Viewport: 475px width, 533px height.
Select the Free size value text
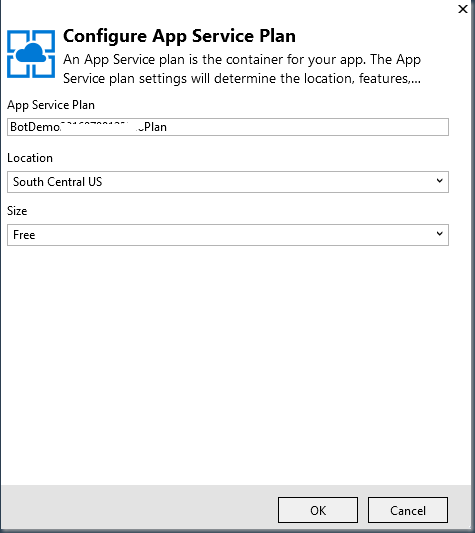coord(24,235)
